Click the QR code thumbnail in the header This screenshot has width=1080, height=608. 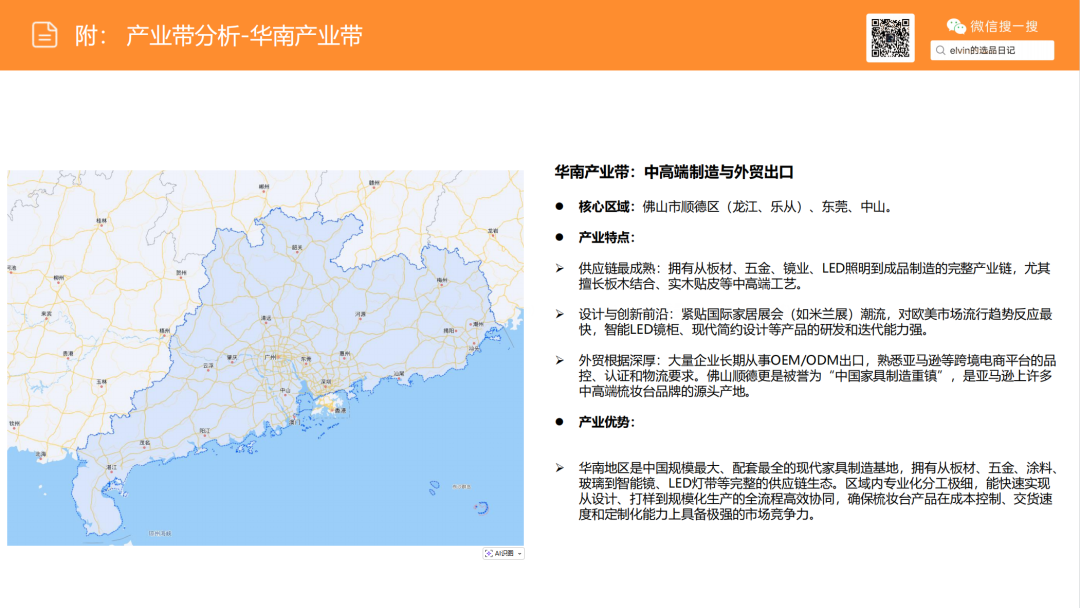(x=891, y=37)
